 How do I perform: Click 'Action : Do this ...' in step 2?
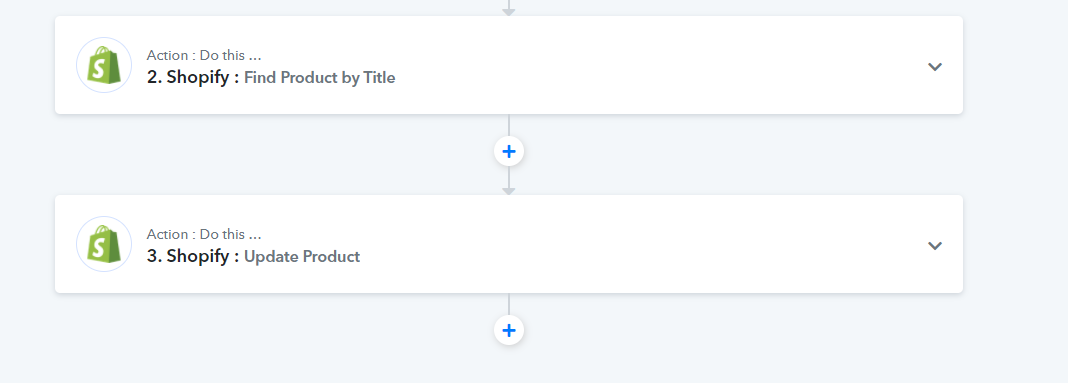204,55
